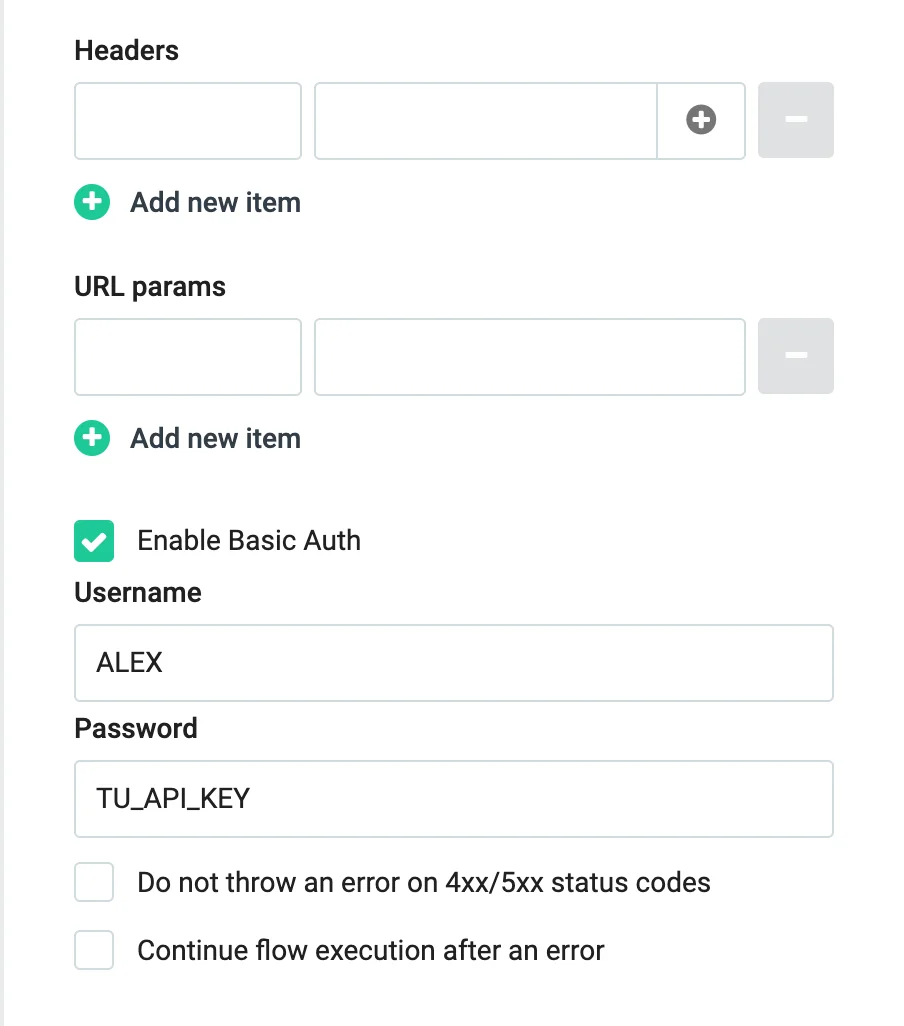
Task: Click into the Headers value input field
Action: pyautogui.click(x=485, y=120)
